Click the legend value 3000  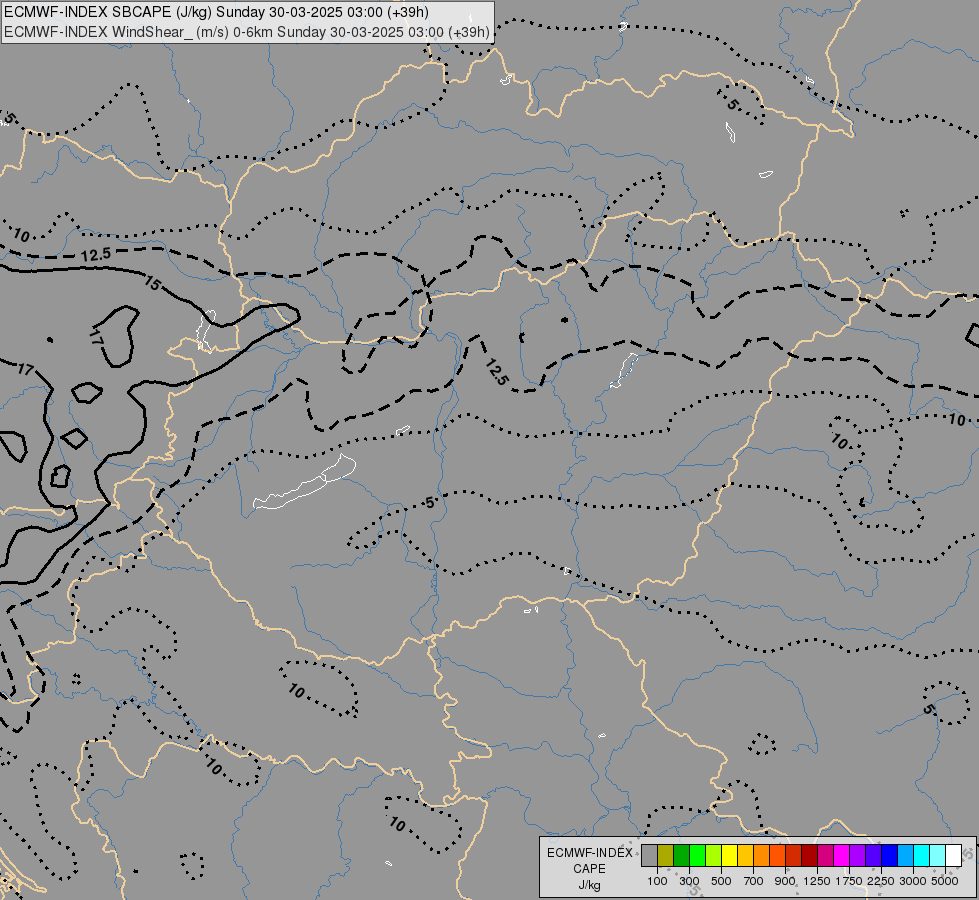[913, 881]
